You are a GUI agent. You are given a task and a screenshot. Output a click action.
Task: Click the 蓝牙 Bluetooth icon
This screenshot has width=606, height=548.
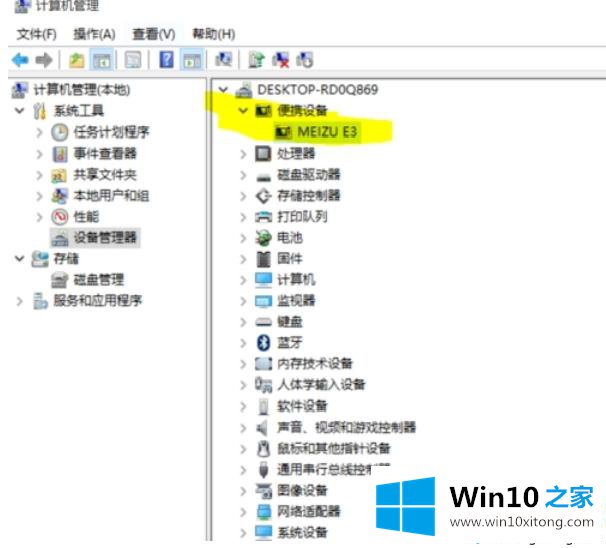point(264,343)
